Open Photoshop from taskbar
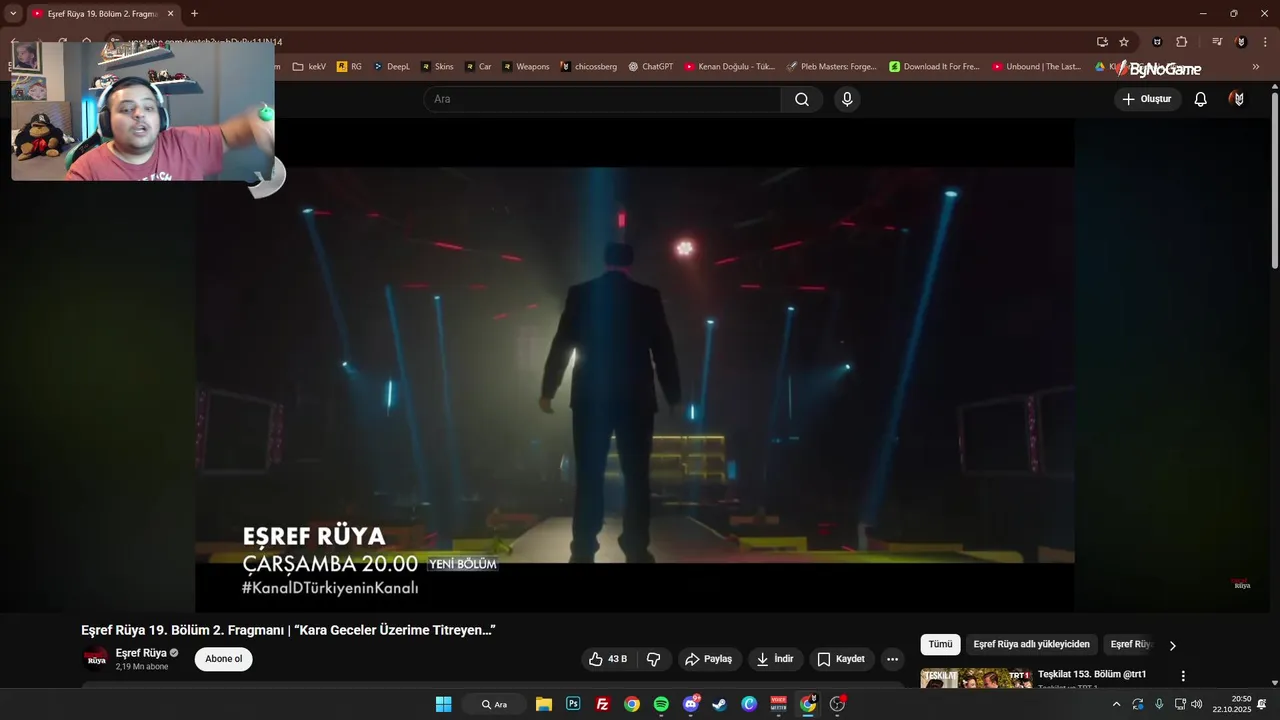 [573, 704]
